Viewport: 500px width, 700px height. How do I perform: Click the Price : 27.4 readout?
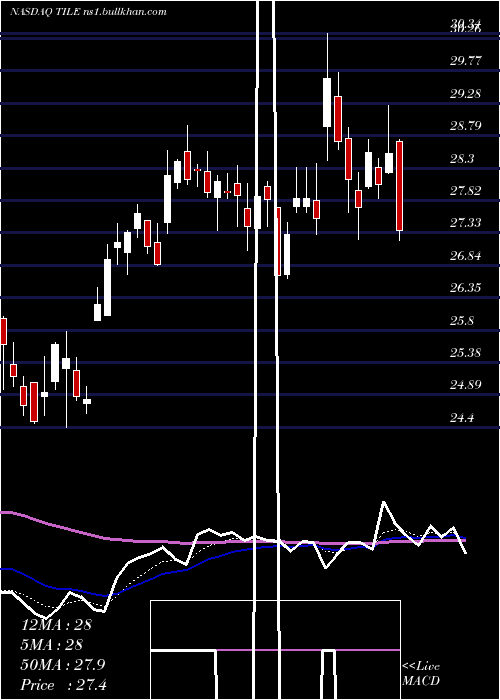click(x=63, y=685)
